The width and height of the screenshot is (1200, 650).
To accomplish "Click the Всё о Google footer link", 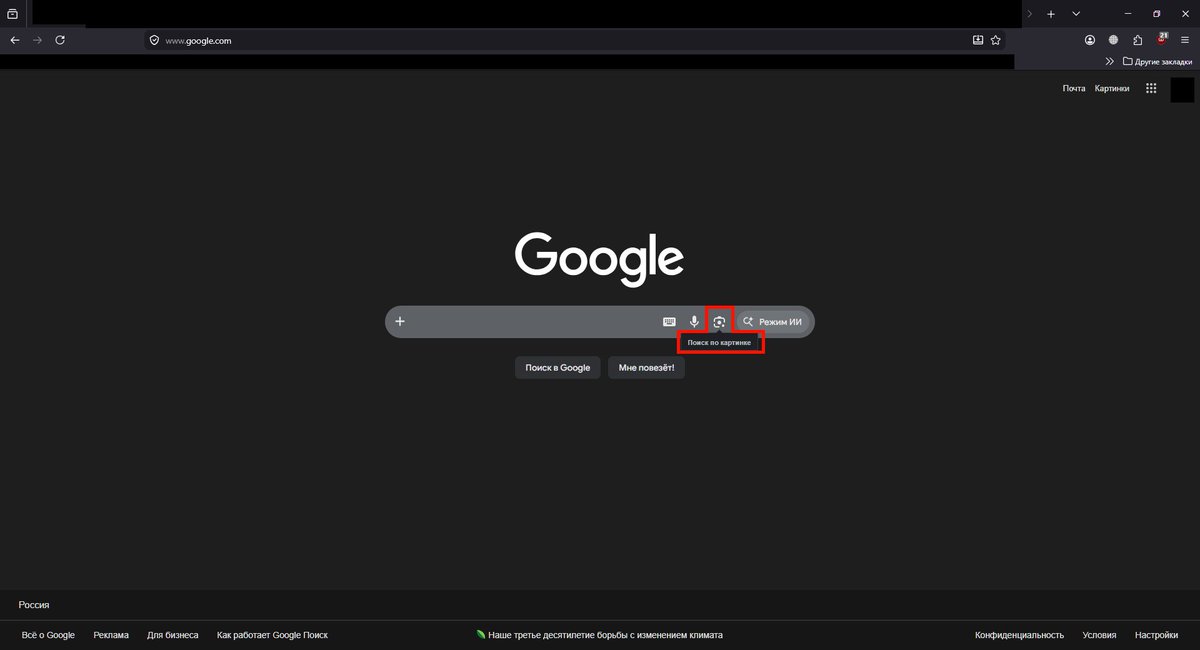I will click(x=48, y=635).
